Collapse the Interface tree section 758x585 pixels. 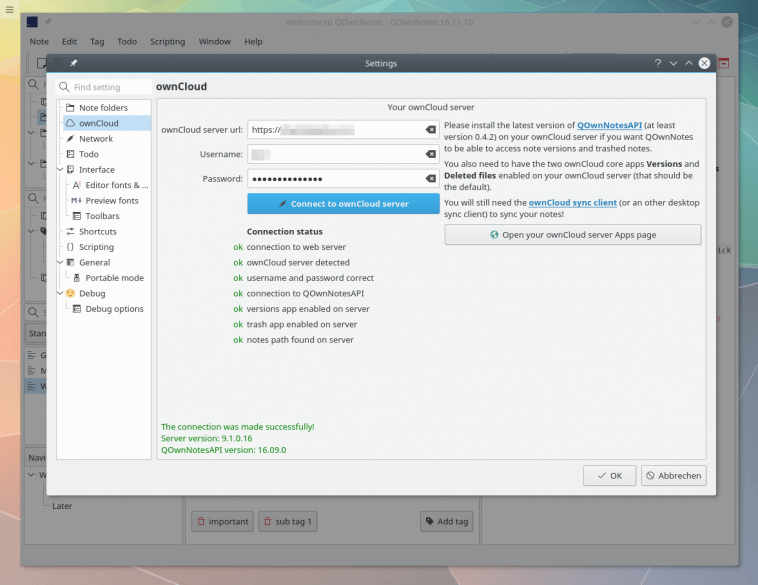click(61, 170)
